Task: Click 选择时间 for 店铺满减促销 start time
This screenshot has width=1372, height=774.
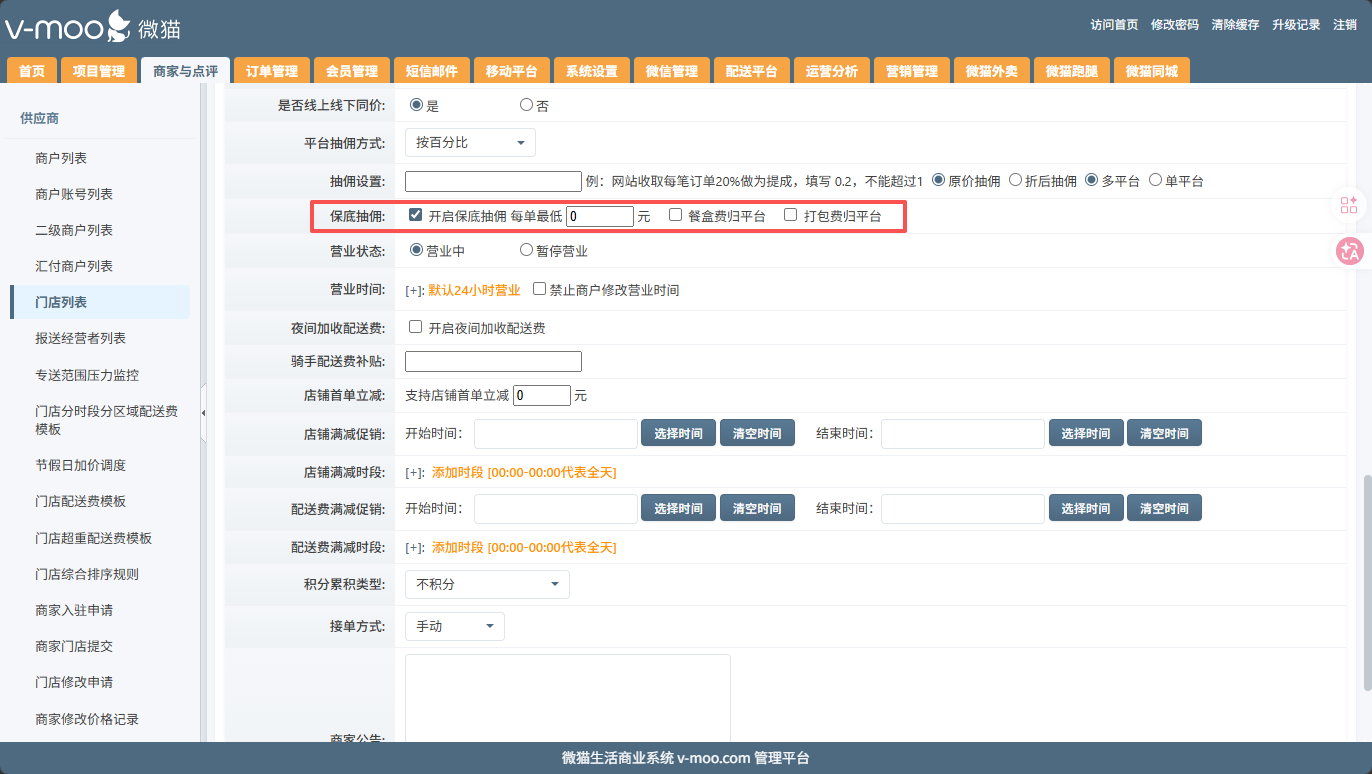Action: click(678, 433)
